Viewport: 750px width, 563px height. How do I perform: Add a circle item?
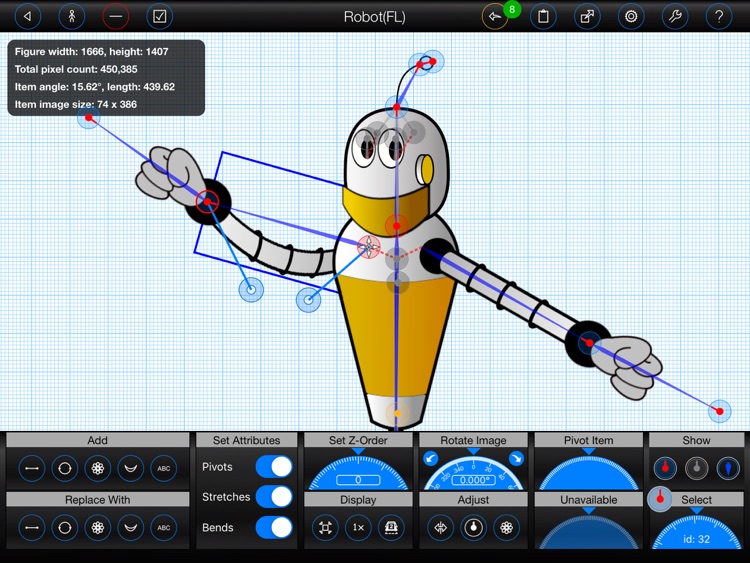point(65,468)
